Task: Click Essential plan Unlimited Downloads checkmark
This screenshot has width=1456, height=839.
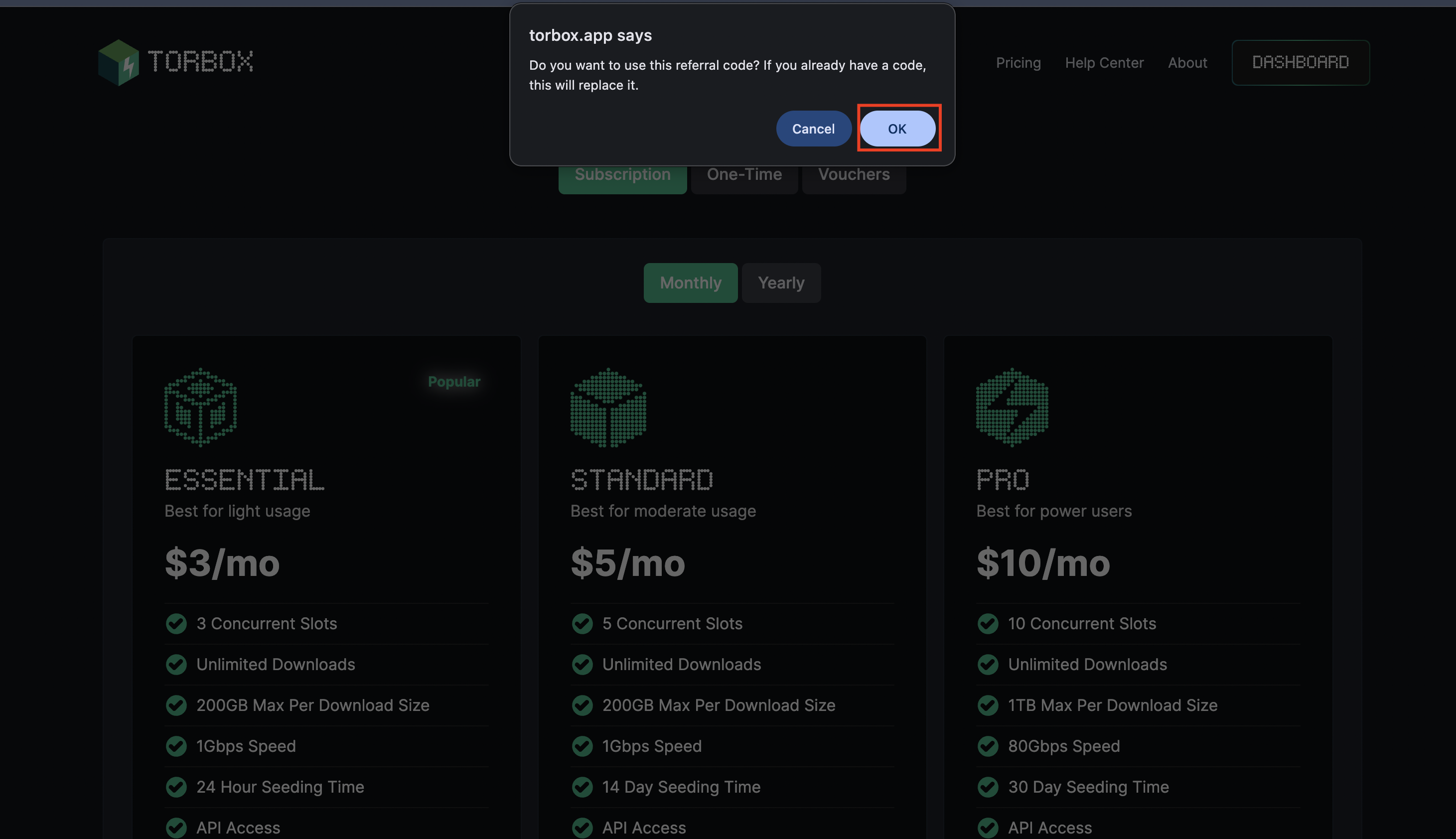Action: pyautogui.click(x=176, y=665)
